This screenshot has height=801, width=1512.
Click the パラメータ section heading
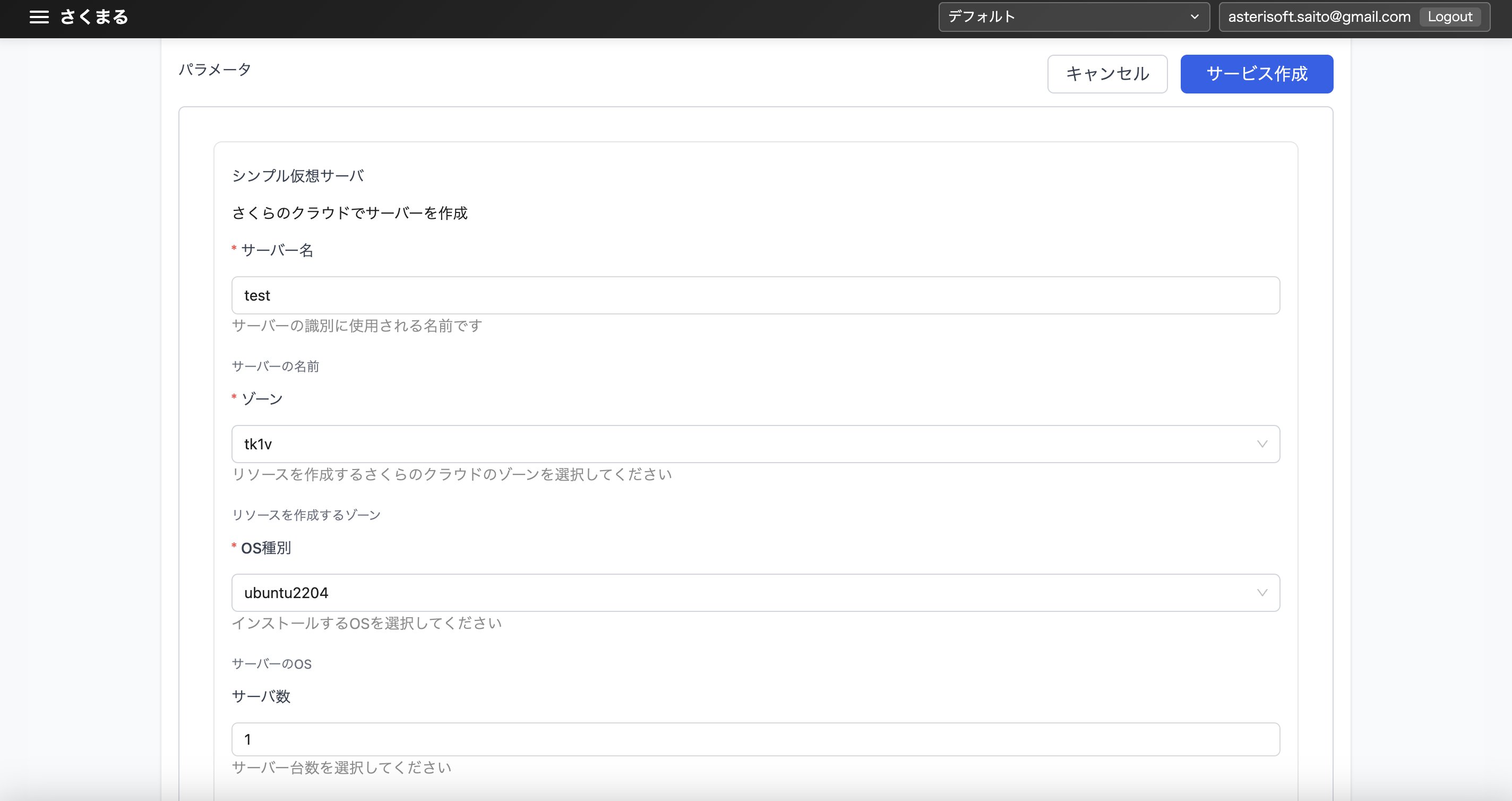coord(215,69)
